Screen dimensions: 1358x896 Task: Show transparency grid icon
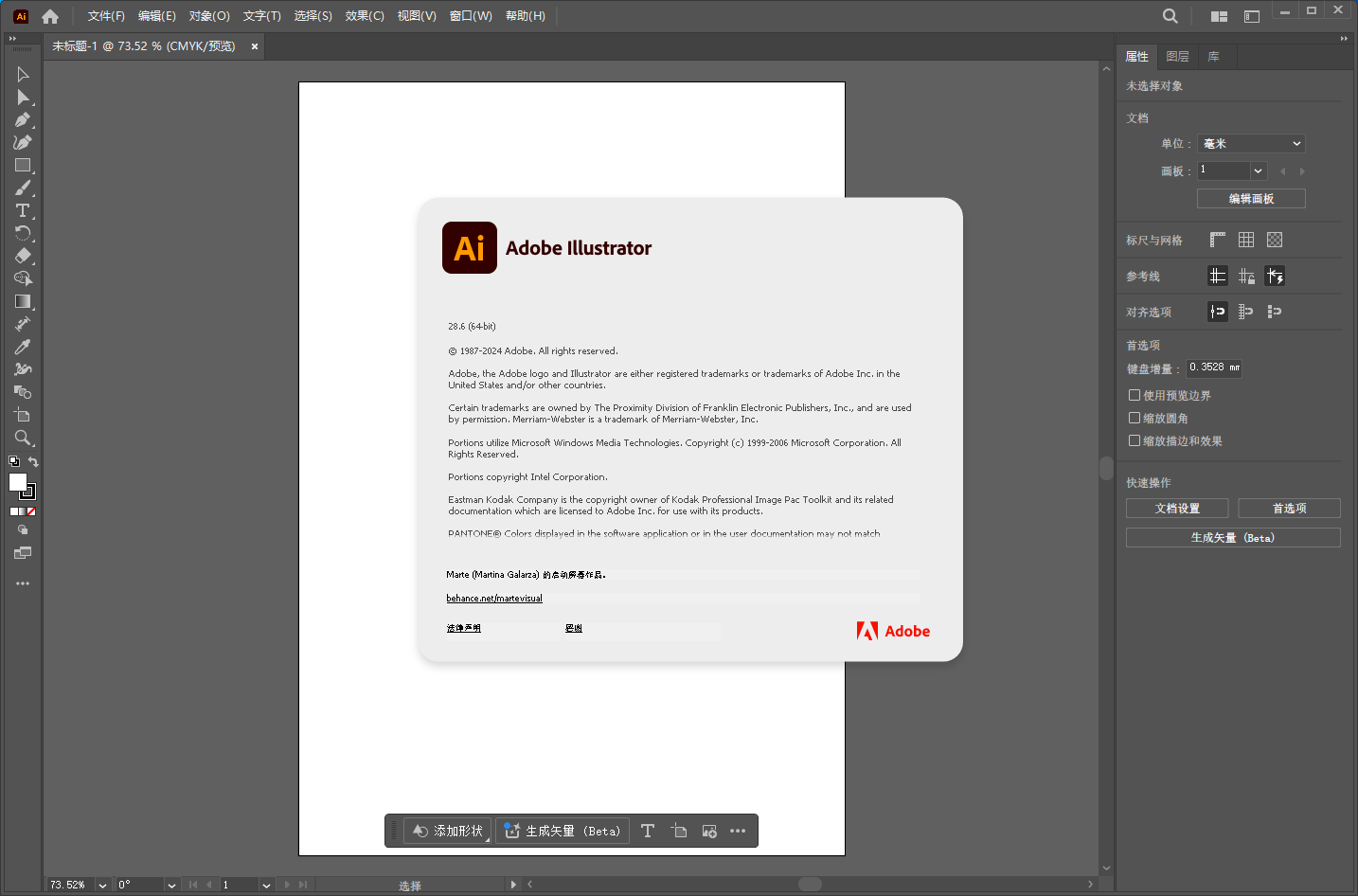[1275, 240]
